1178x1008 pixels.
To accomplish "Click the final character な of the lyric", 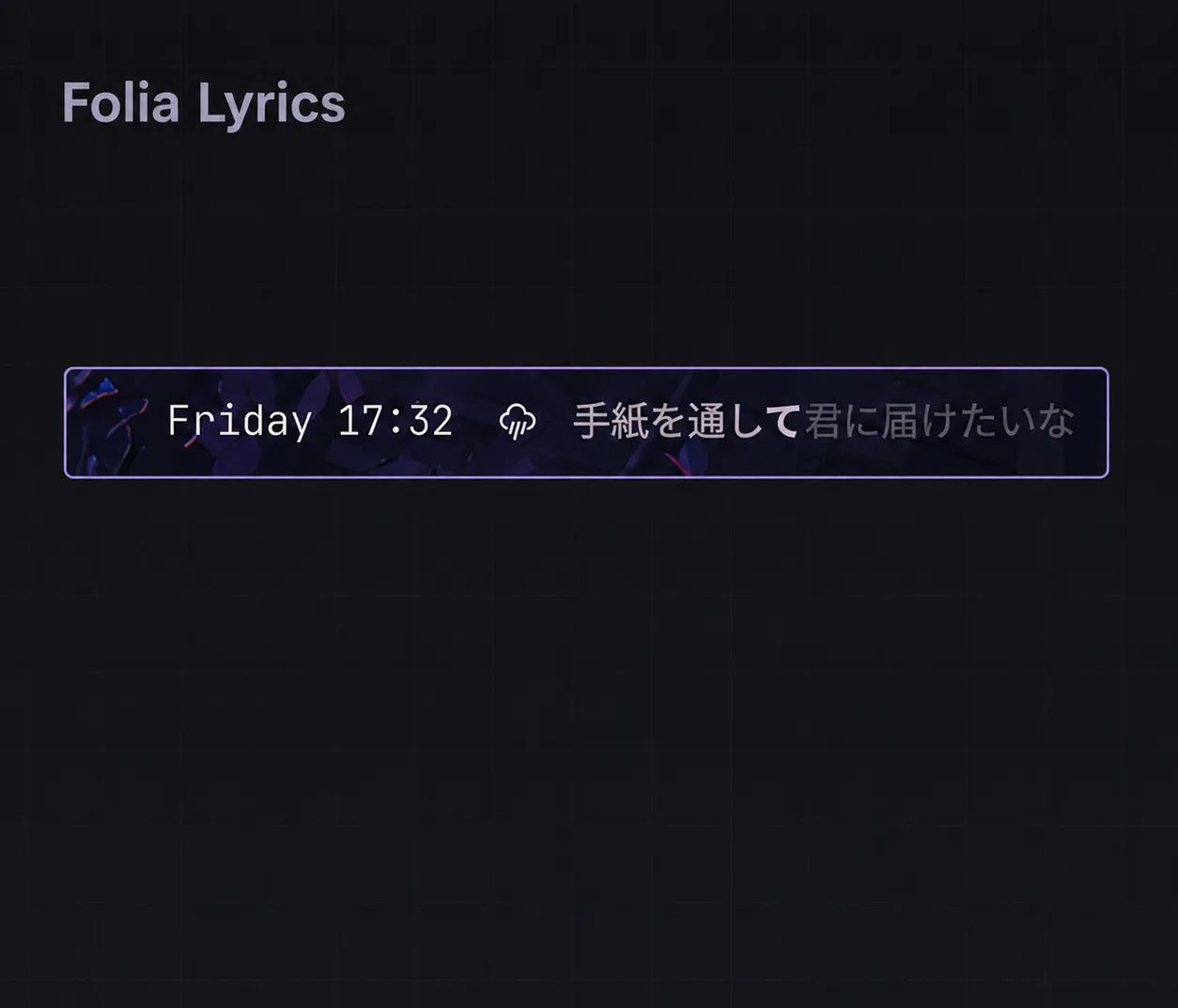I will pyautogui.click(x=1056, y=422).
